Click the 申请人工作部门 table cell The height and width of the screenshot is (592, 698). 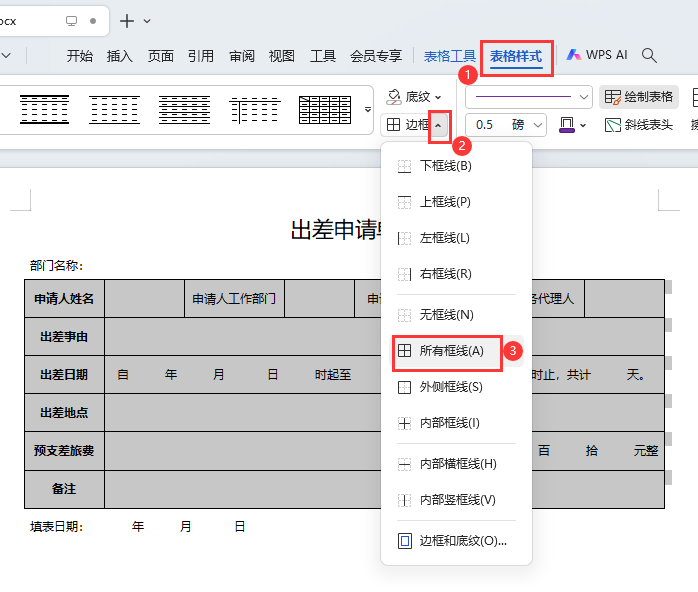click(x=234, y=299)
